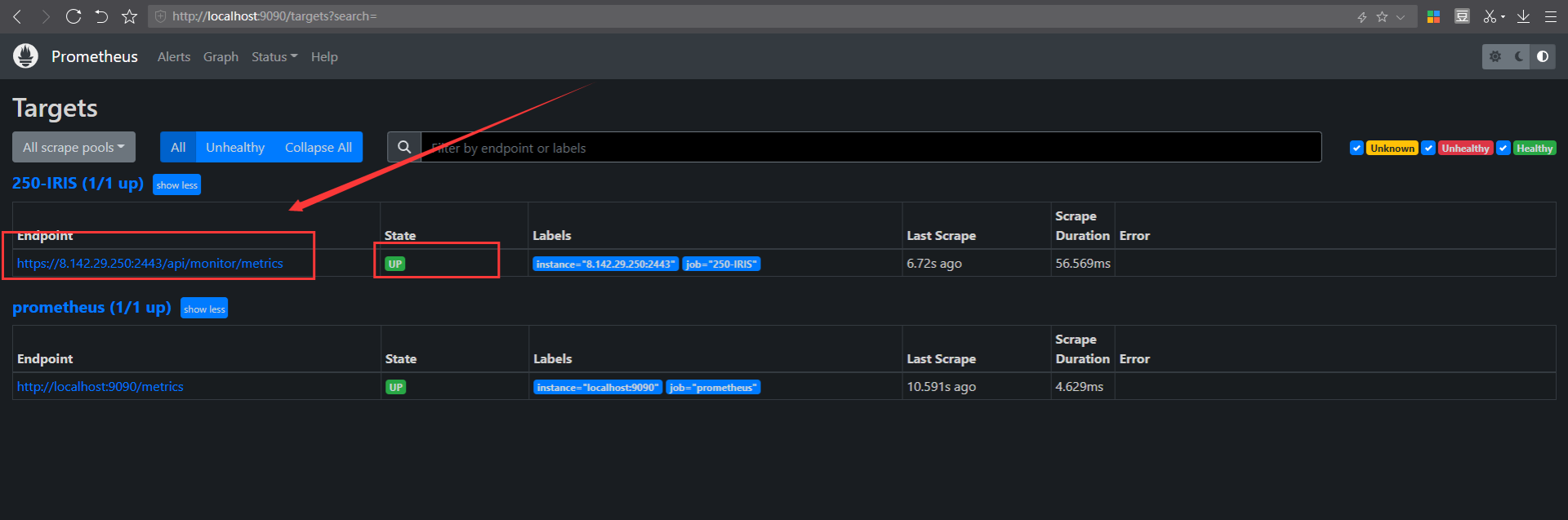This screenshot has width=1568, height=520.
Task: Click the job="250-IRIS" label badge
Action: coord(721,264)
